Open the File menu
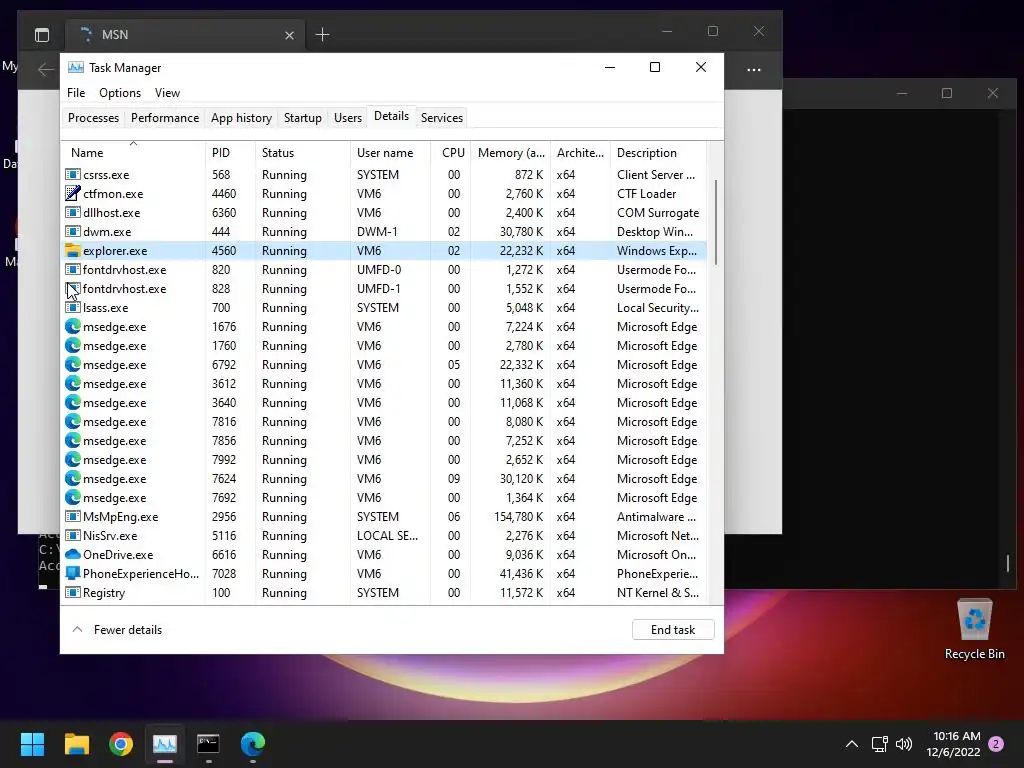 [x=76, y=93]
